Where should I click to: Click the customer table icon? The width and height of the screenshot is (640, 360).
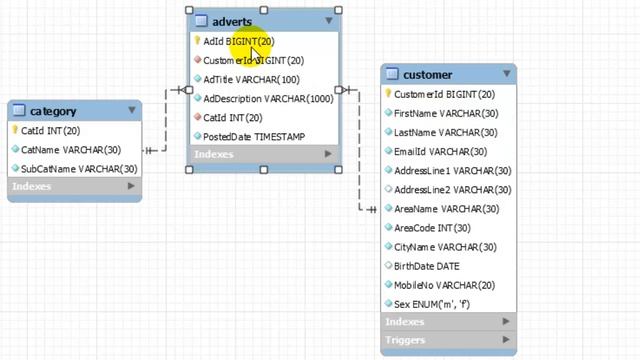coord(392,74)
